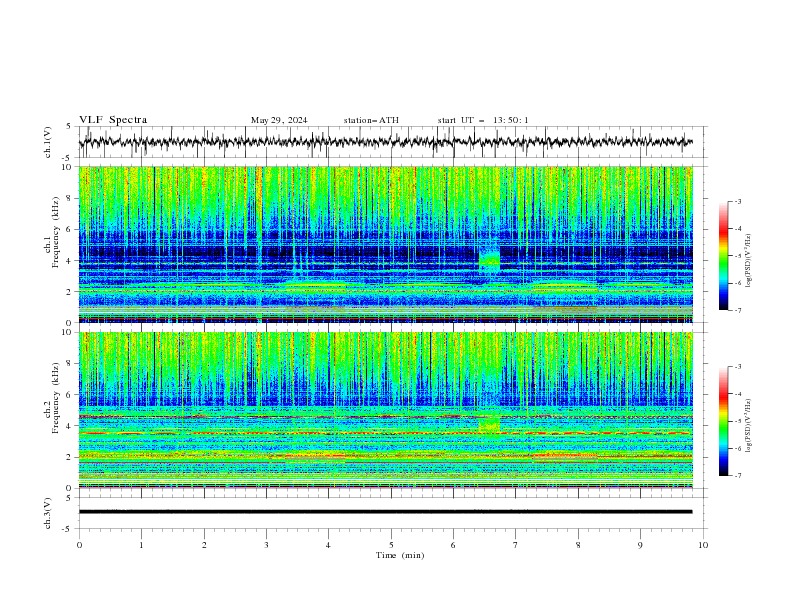
Task: Click the "ch.1(V)" waveform axis label
Action: [x=48, y=142]
